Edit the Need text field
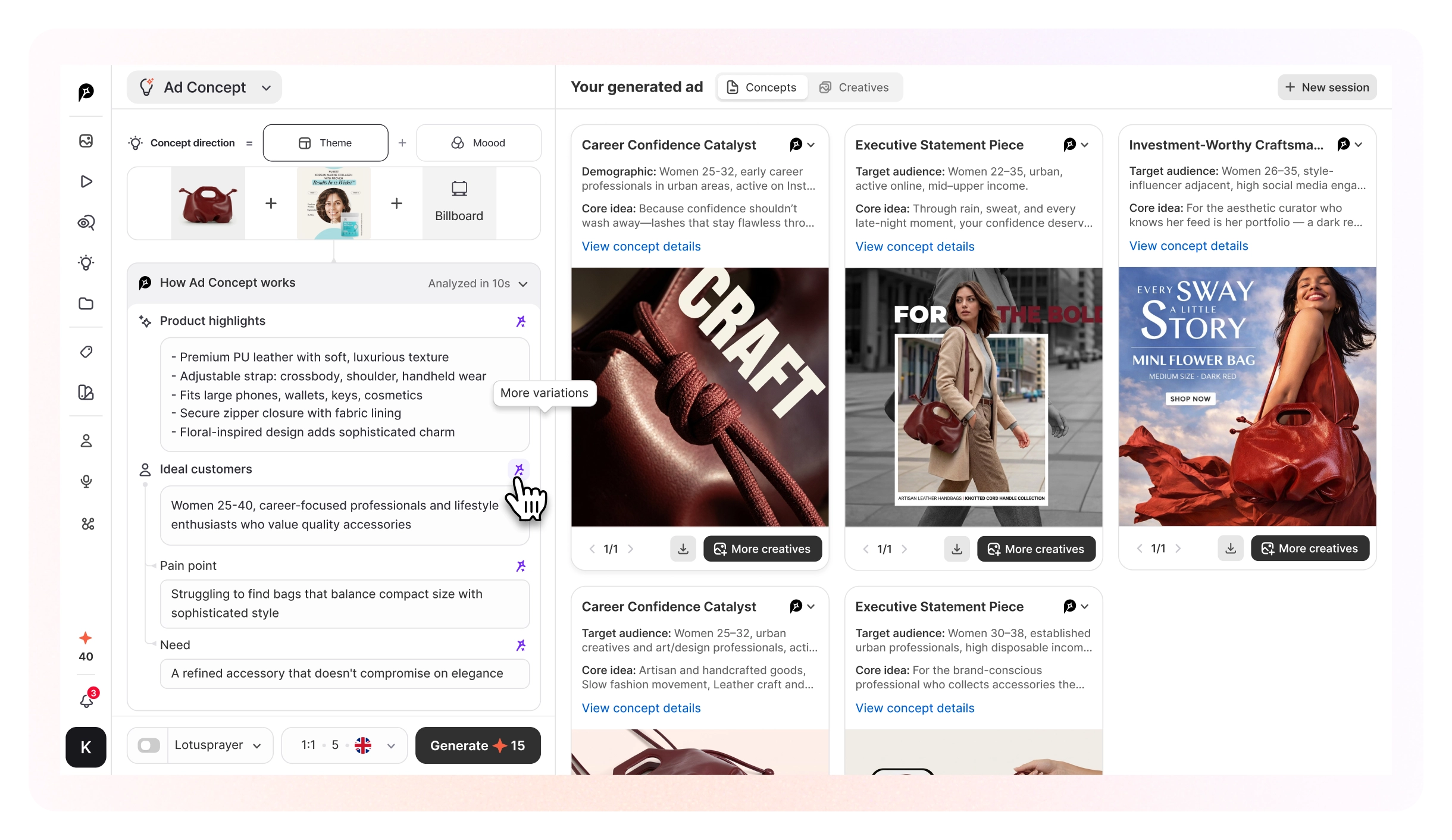This screenshot has height=840, width=1452. click(x=345, y=673)
